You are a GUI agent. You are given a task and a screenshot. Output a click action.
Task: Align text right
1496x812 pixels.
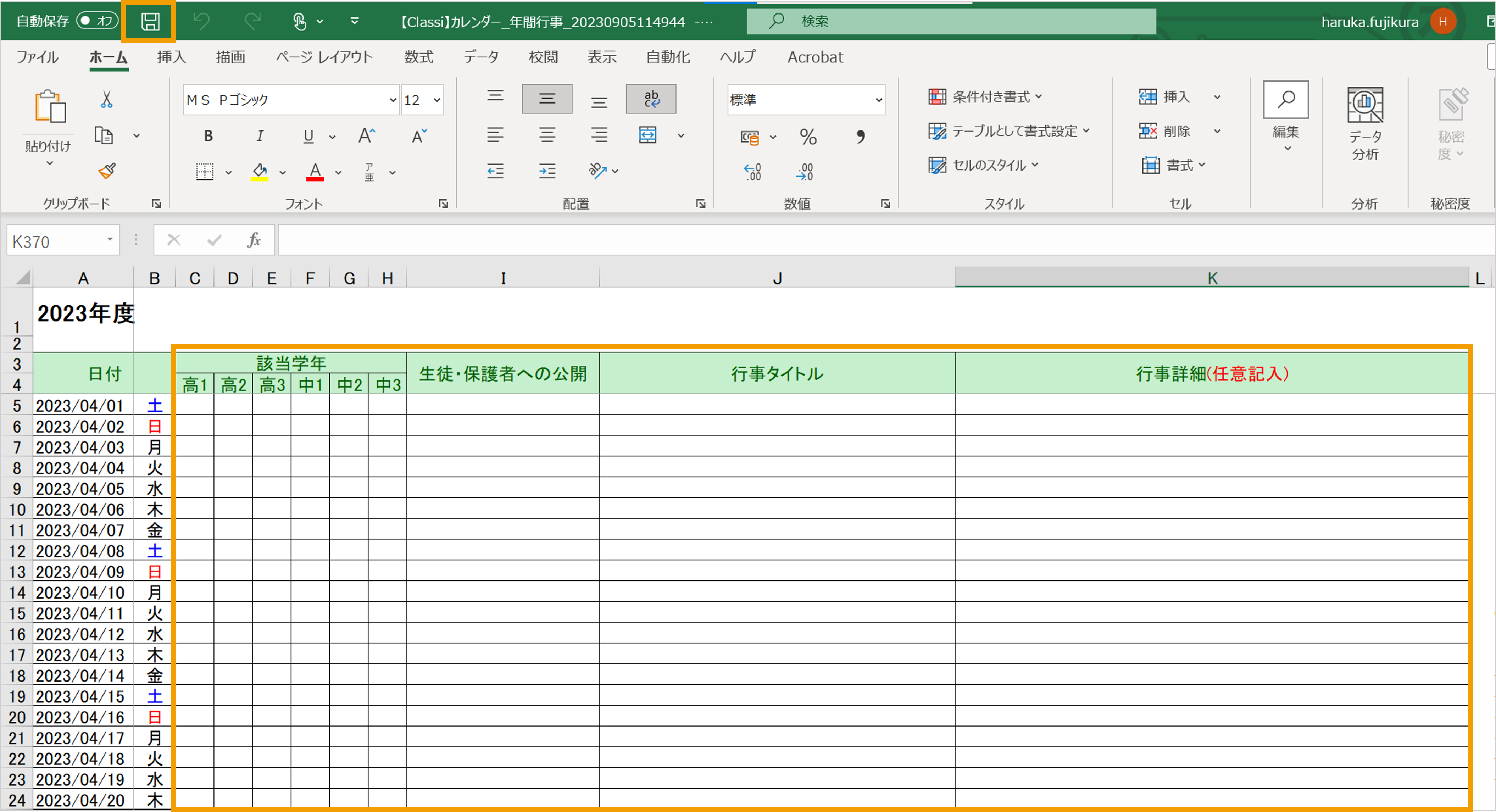599,135
